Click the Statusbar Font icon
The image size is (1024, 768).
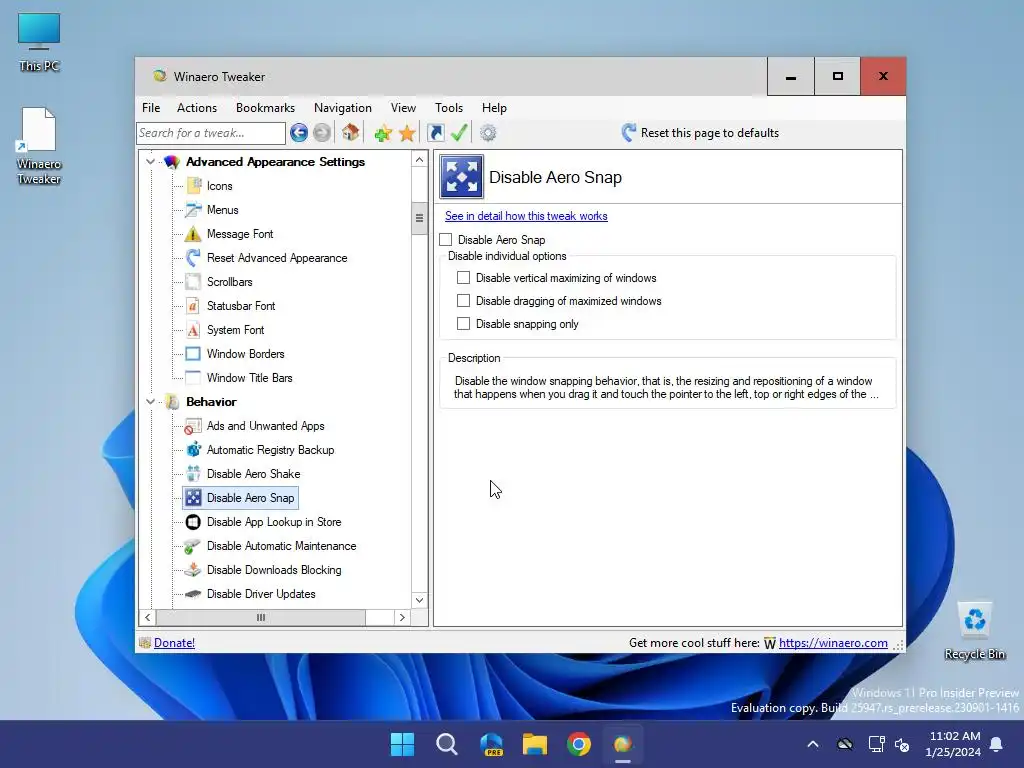pos(193,306)
